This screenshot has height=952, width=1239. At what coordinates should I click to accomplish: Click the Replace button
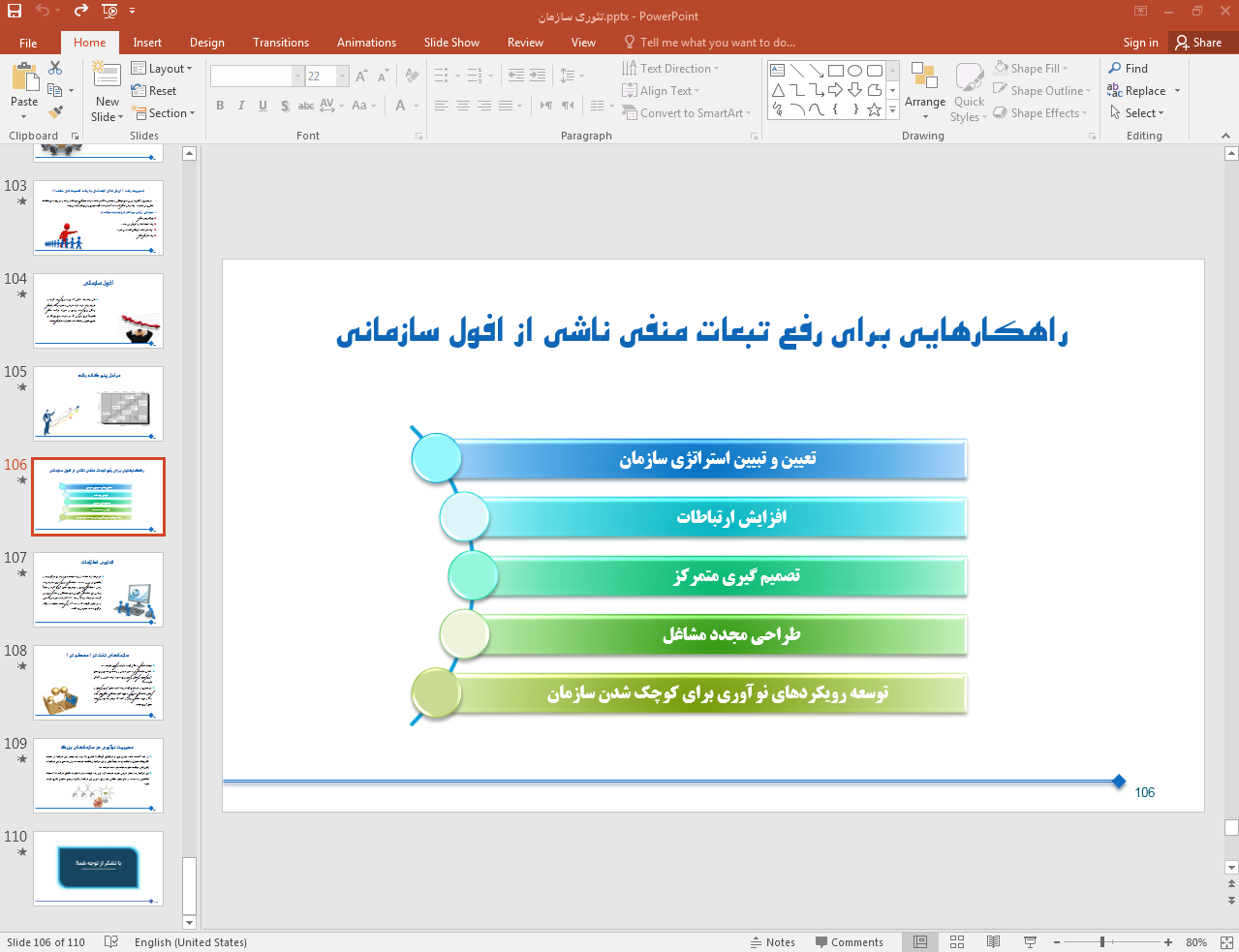(1144, 91)
